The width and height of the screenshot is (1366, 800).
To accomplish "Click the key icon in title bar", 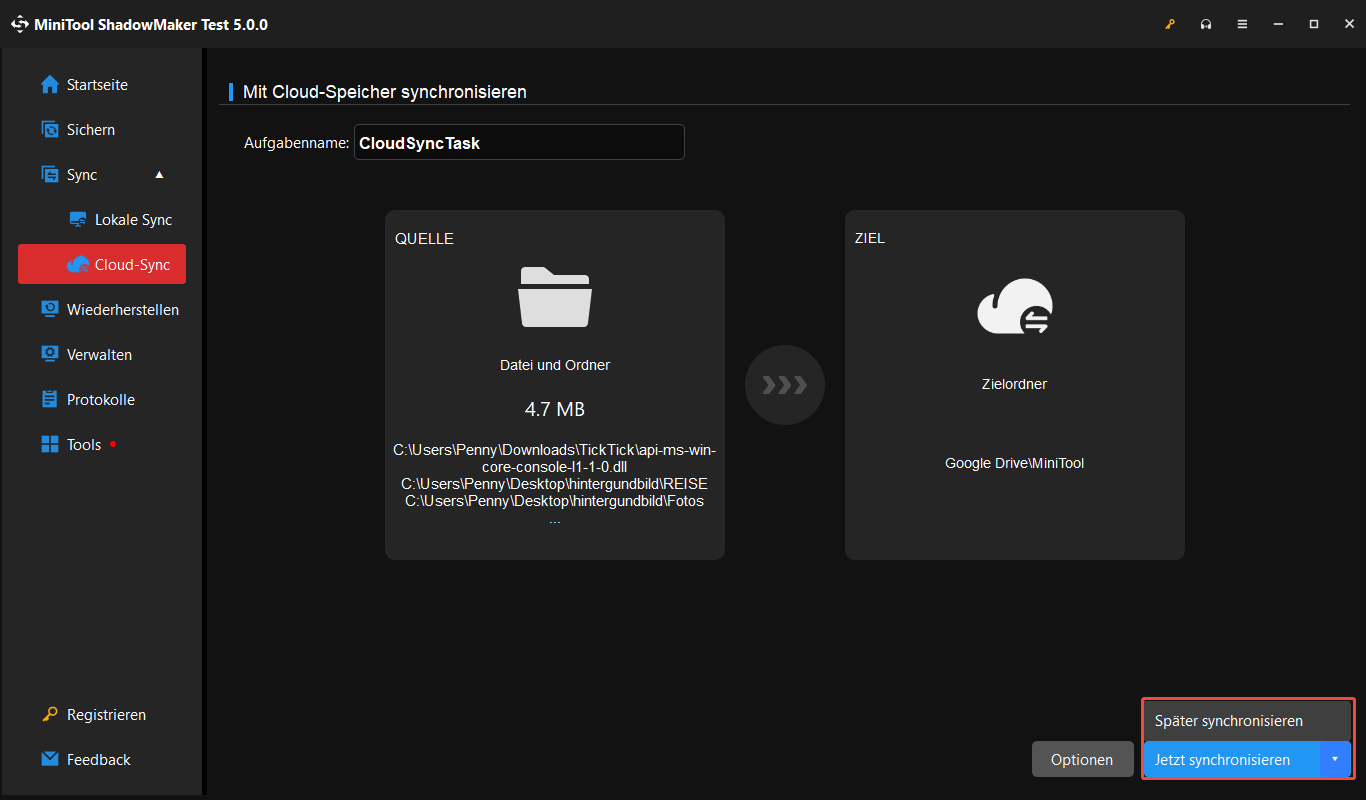I will click(1170, 24).
